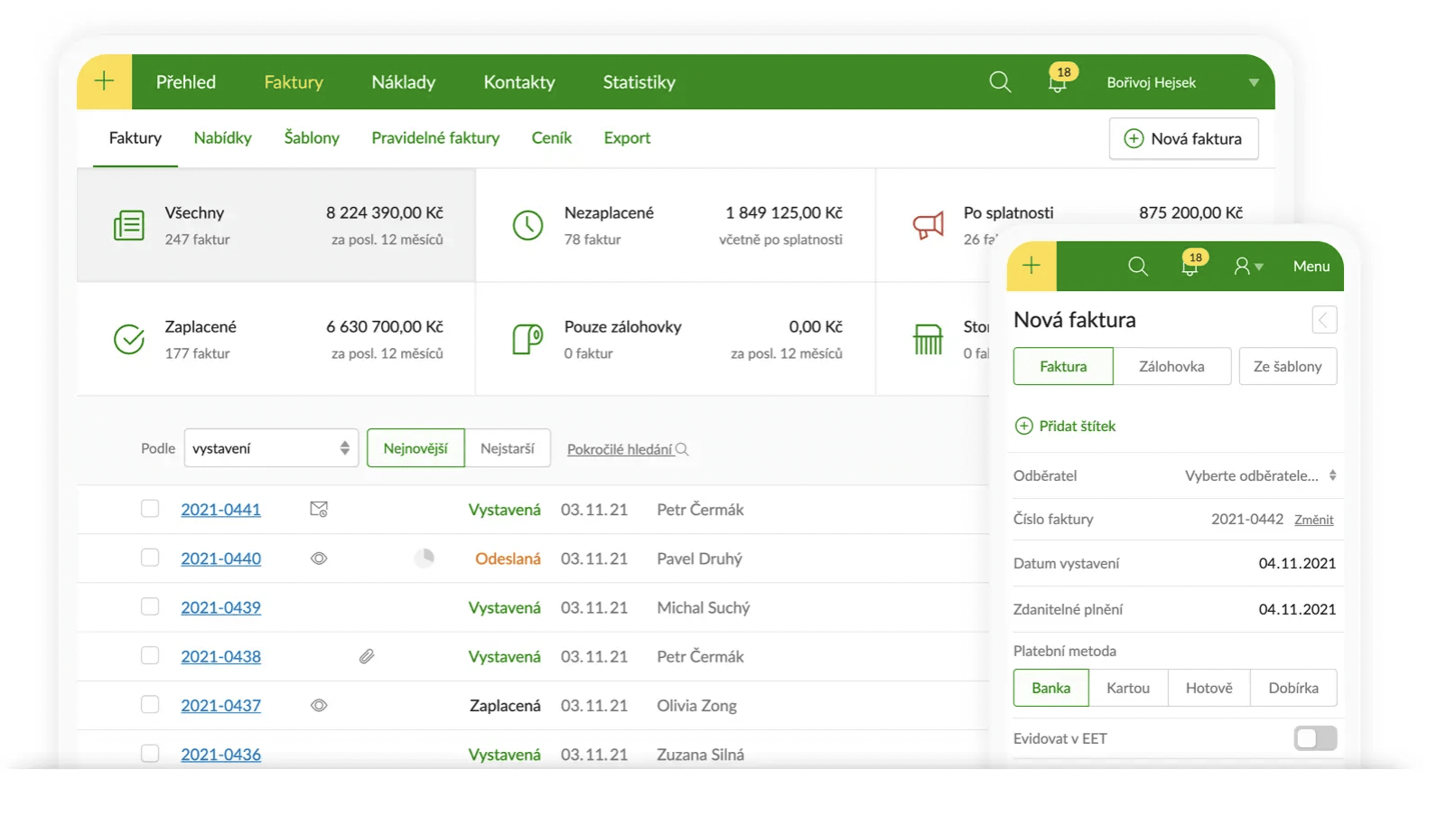Open invoice link 2021-0441
The height and width of the screenshot is (817, 1456).
pyautogui.click(x=221, y=510)
